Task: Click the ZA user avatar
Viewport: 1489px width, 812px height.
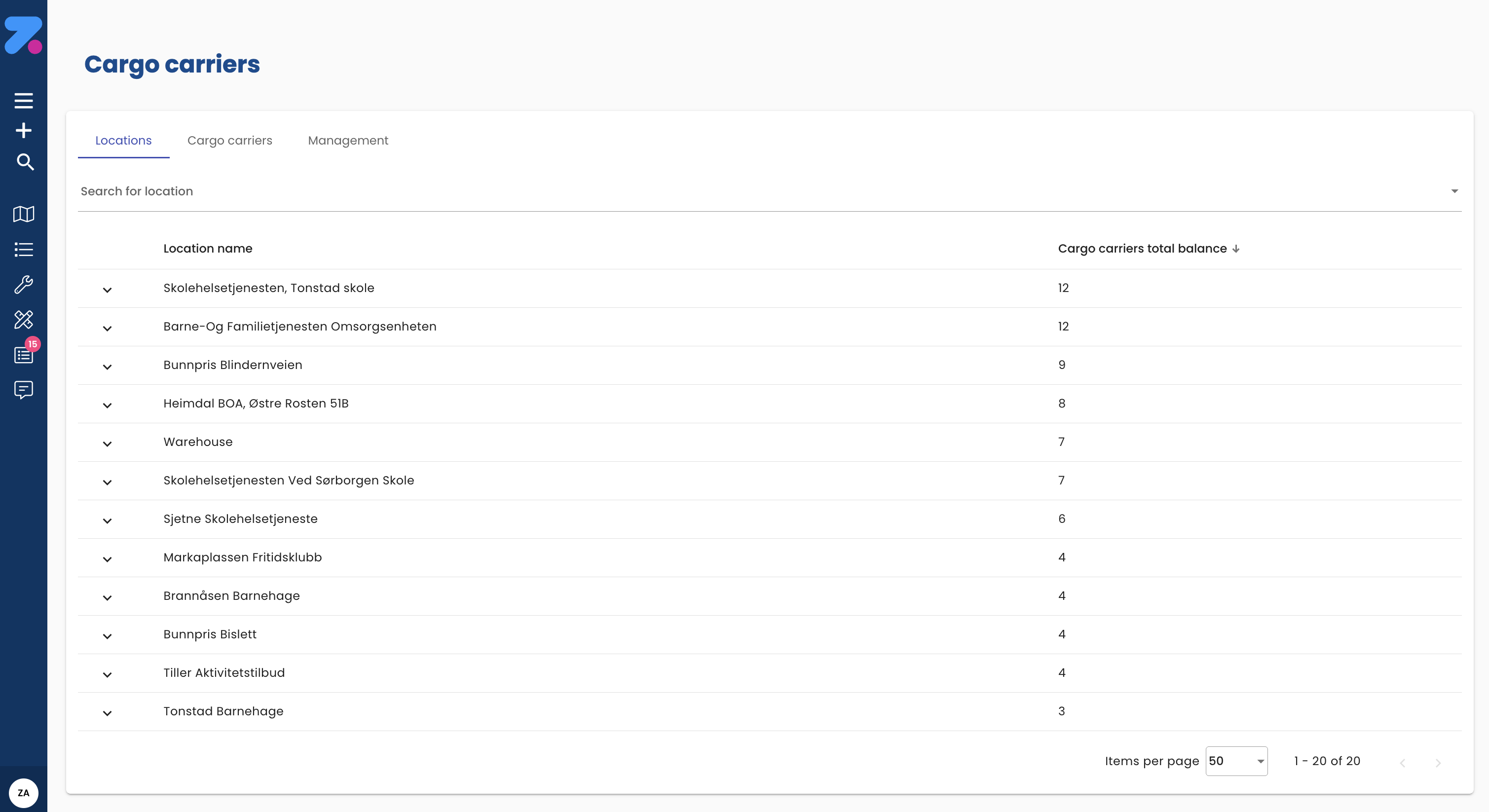Action: coord(24,792)
